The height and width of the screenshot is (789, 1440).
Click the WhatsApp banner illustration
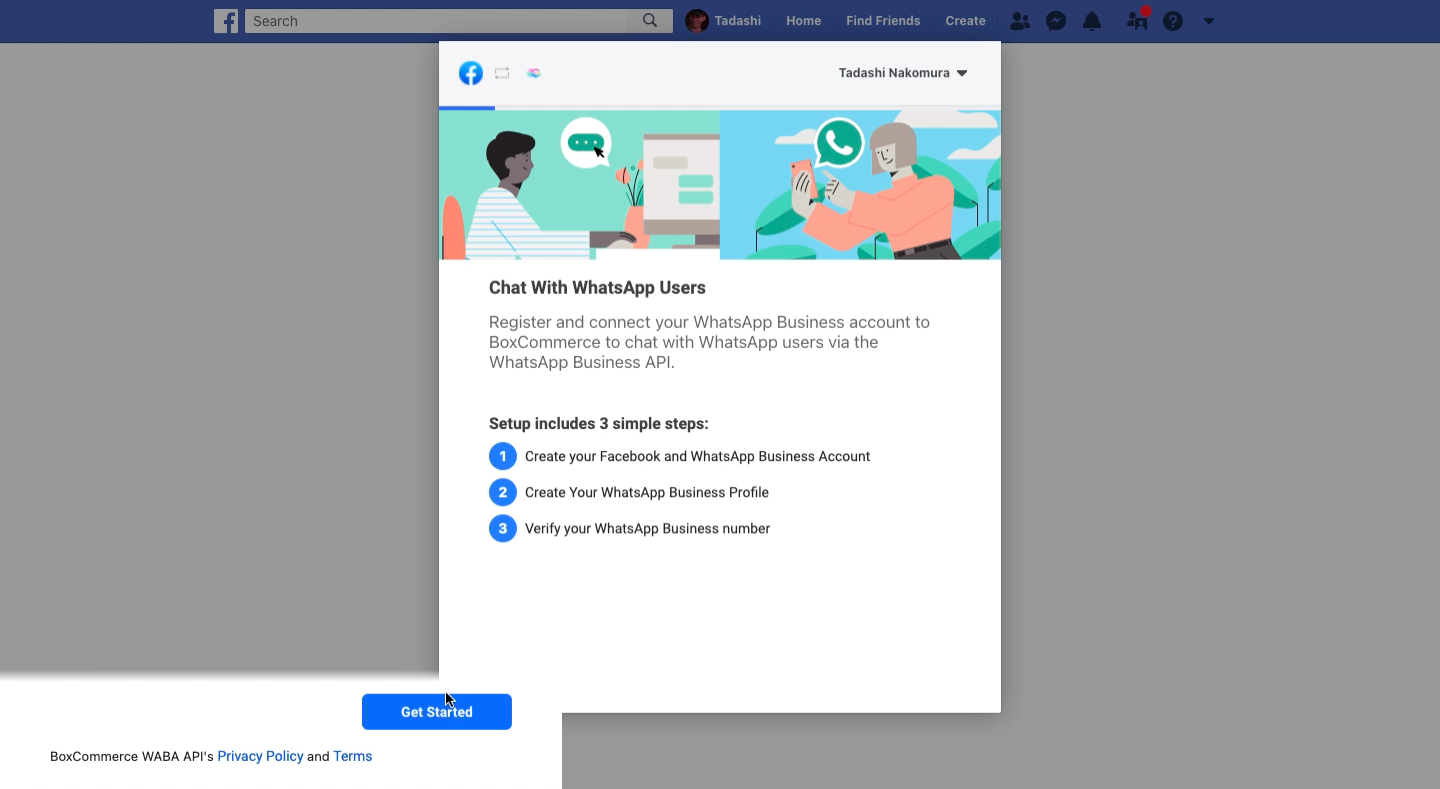point(720,185)
